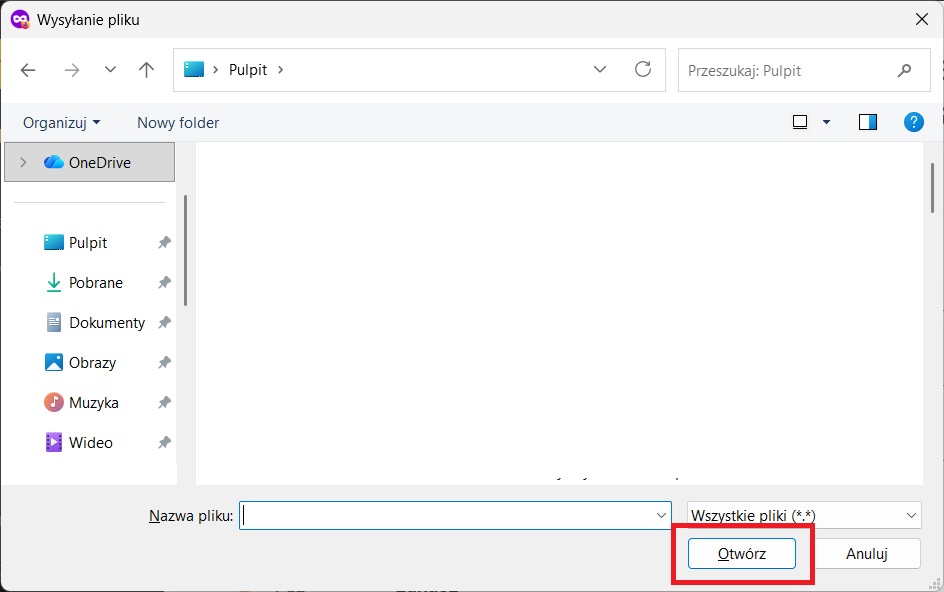Expand the OneDrive tree node
Screen dimensions: 944x592
tap(23, 162)
